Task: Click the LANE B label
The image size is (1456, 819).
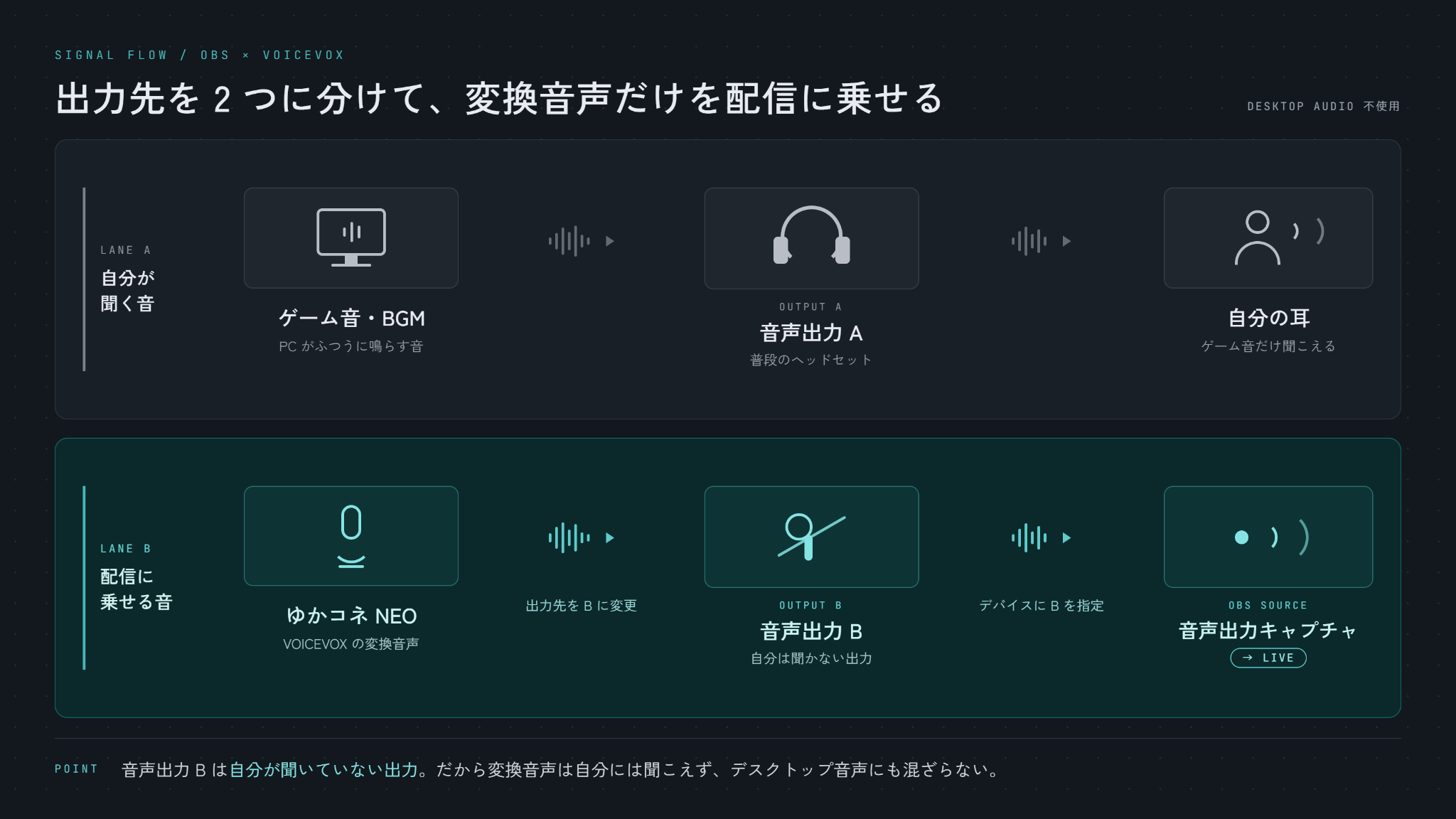Action: pos(126,549)
